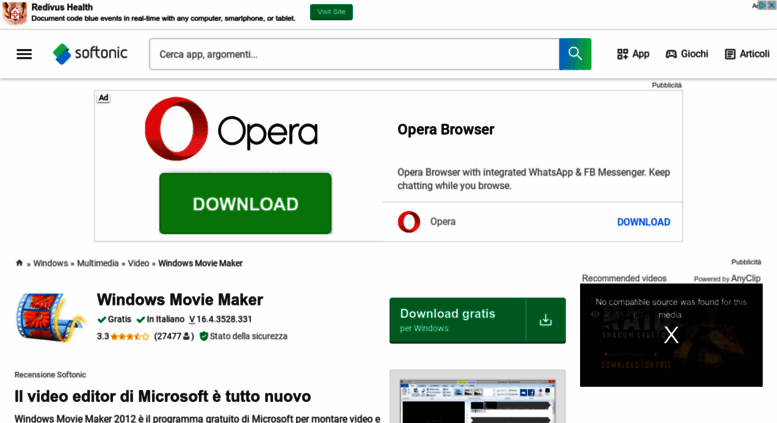Click the star rating 3.3
Screen dimensions: 777x423
122,336
